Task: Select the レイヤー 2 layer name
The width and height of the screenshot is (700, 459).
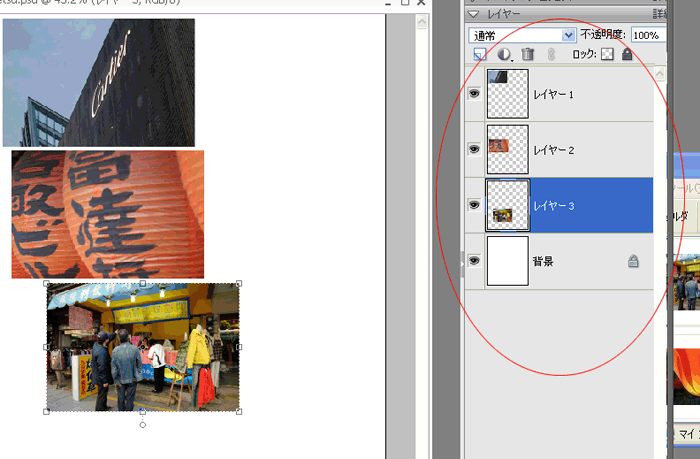Action: [553, 149]
